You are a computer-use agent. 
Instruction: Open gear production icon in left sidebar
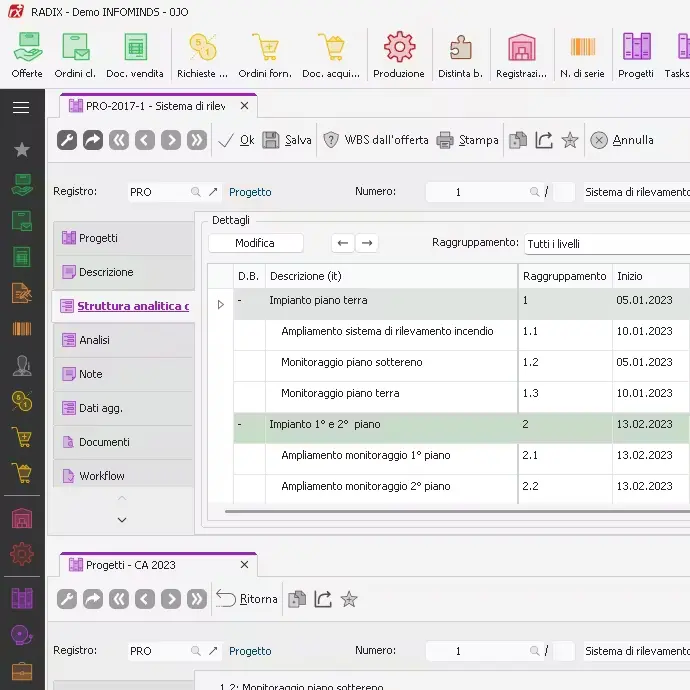click(22, 554)
